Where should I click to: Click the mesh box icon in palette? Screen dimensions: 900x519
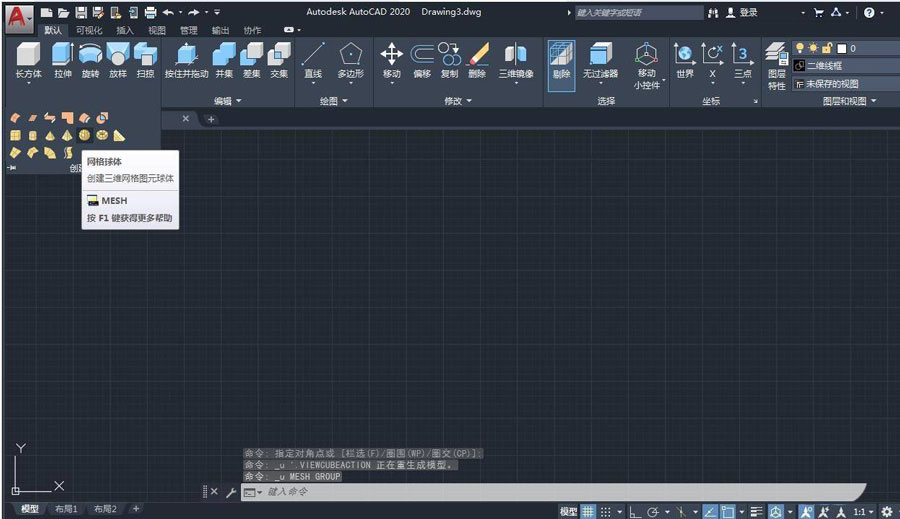click(x=15, y=135)
